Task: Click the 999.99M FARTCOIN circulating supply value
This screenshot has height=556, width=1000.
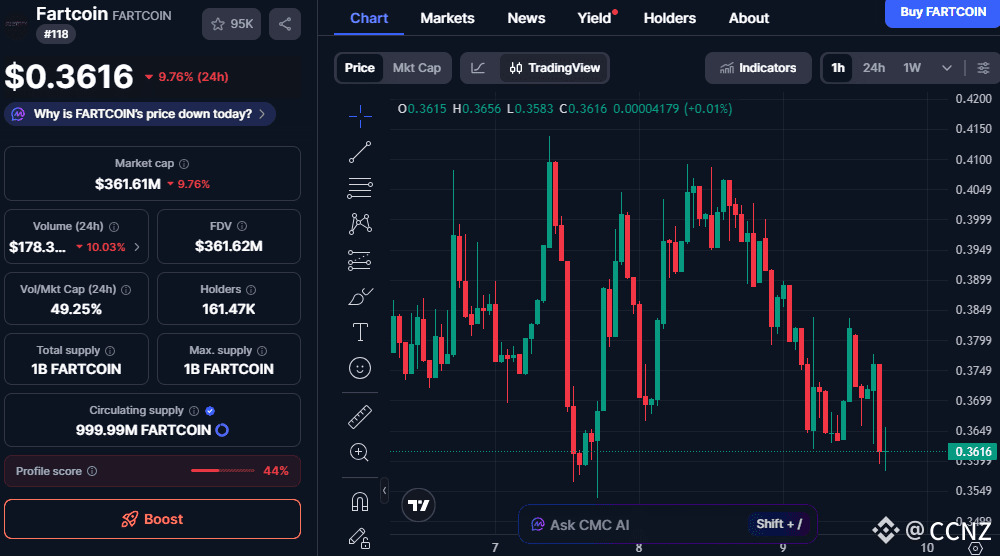Action: pos(143,430)
